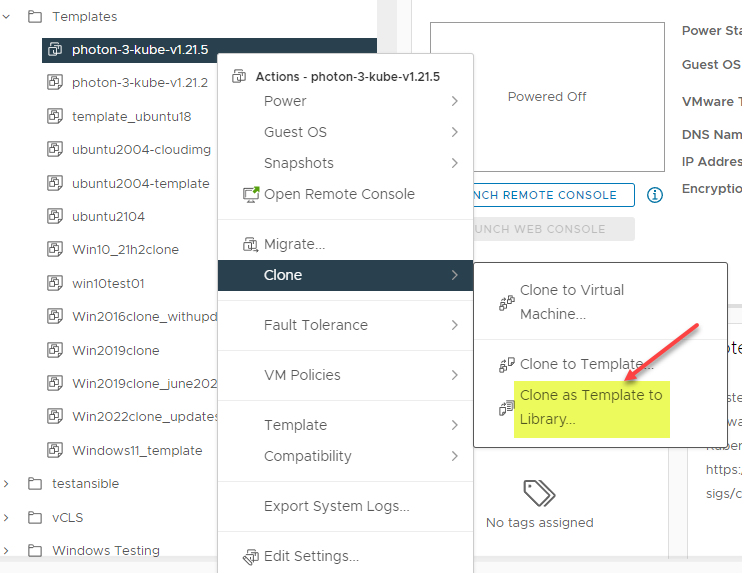Click the template_ubuntu18 template icon
This screenshot has height=573, width=742.
(55, 116)
